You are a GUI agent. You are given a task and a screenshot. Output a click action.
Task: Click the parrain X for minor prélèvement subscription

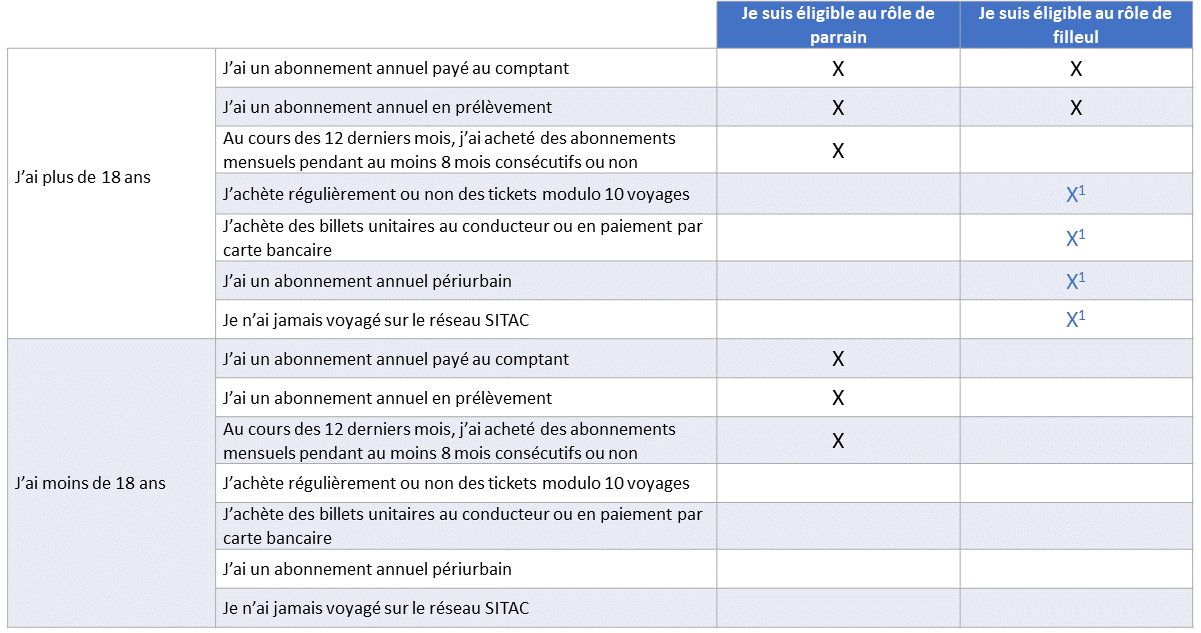(x=838, y=398)
